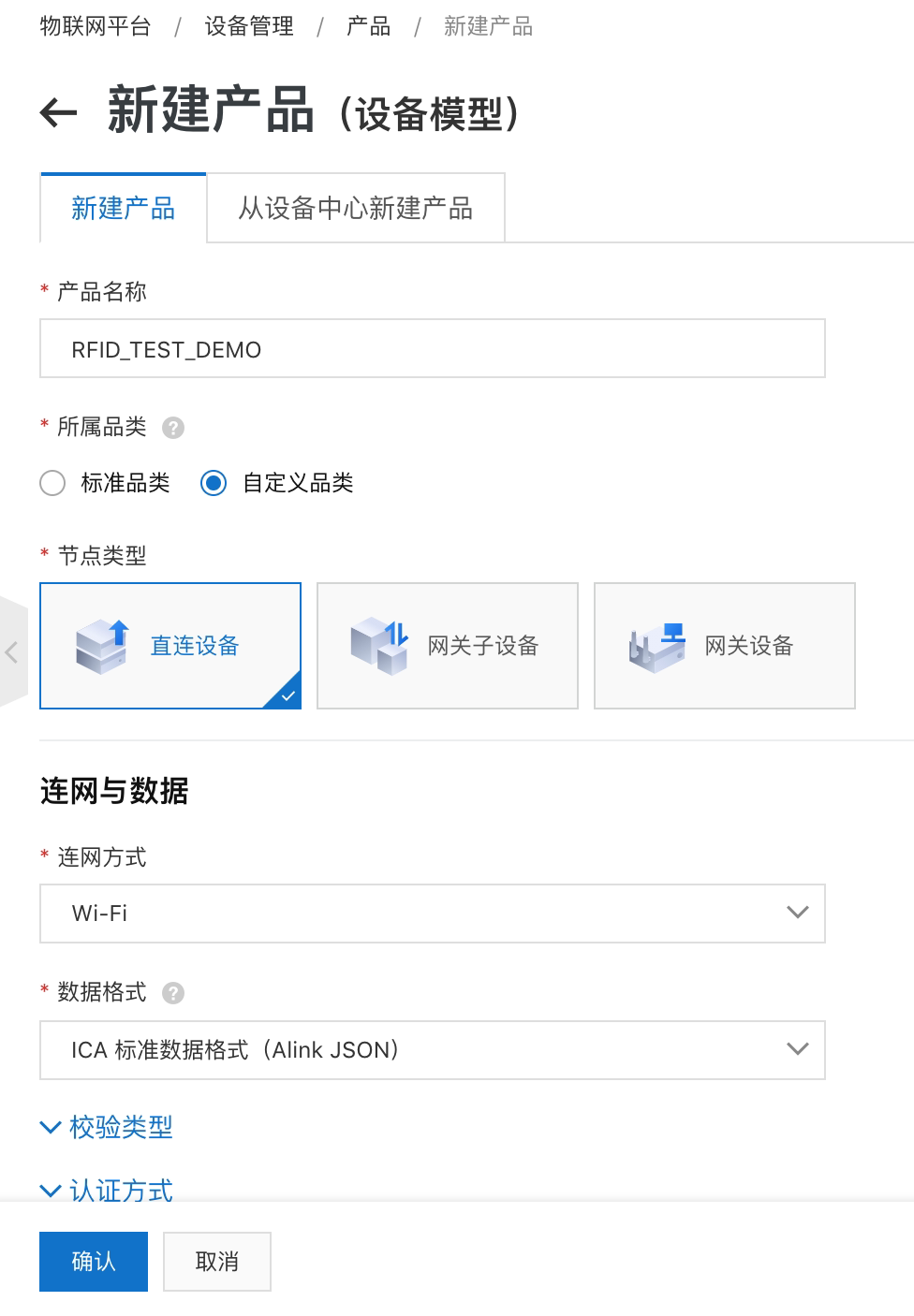The height and width of the screenshot is (1316, 914).
Task: Go to 设备管理 in the breadcrumb
Action: (x=249, y=26)
